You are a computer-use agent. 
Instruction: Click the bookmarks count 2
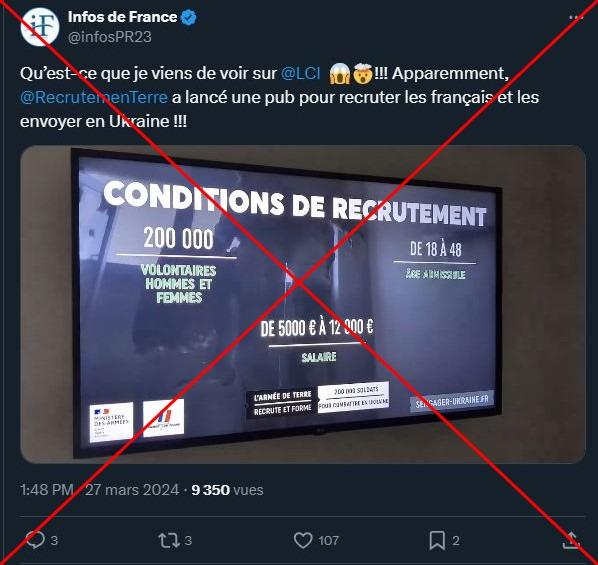pos(456,541)
